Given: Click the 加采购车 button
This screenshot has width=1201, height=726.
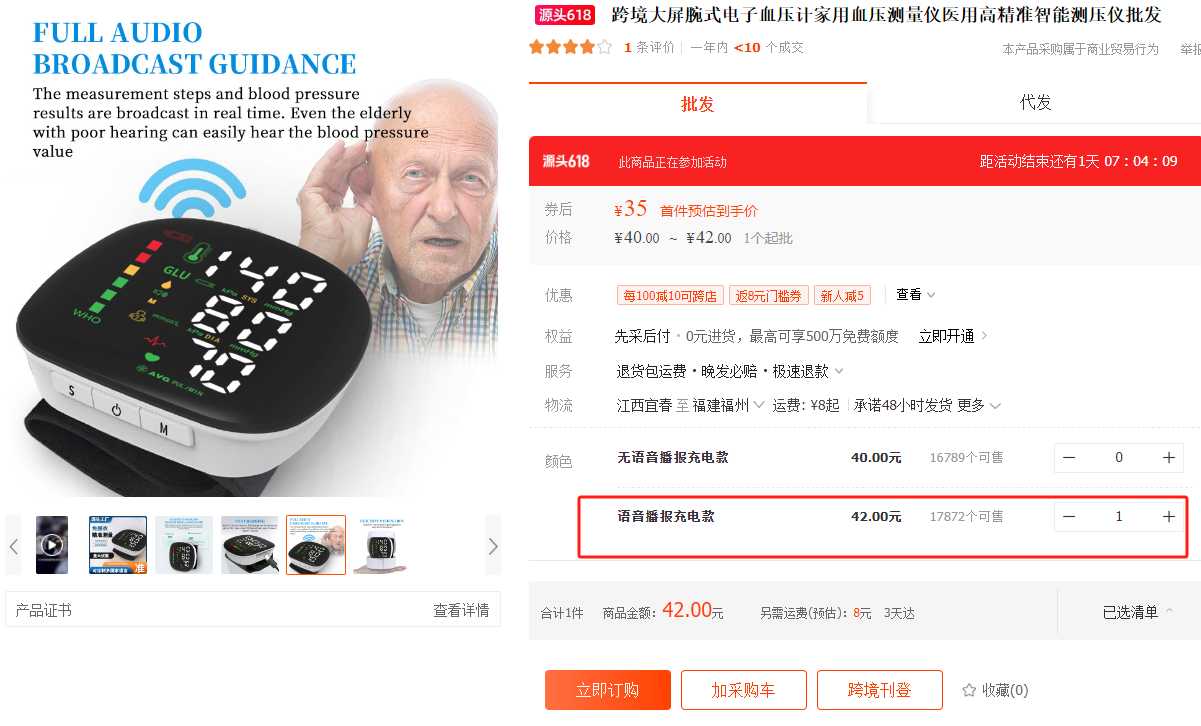Looking at the screenshot, I should coord(743,690).
